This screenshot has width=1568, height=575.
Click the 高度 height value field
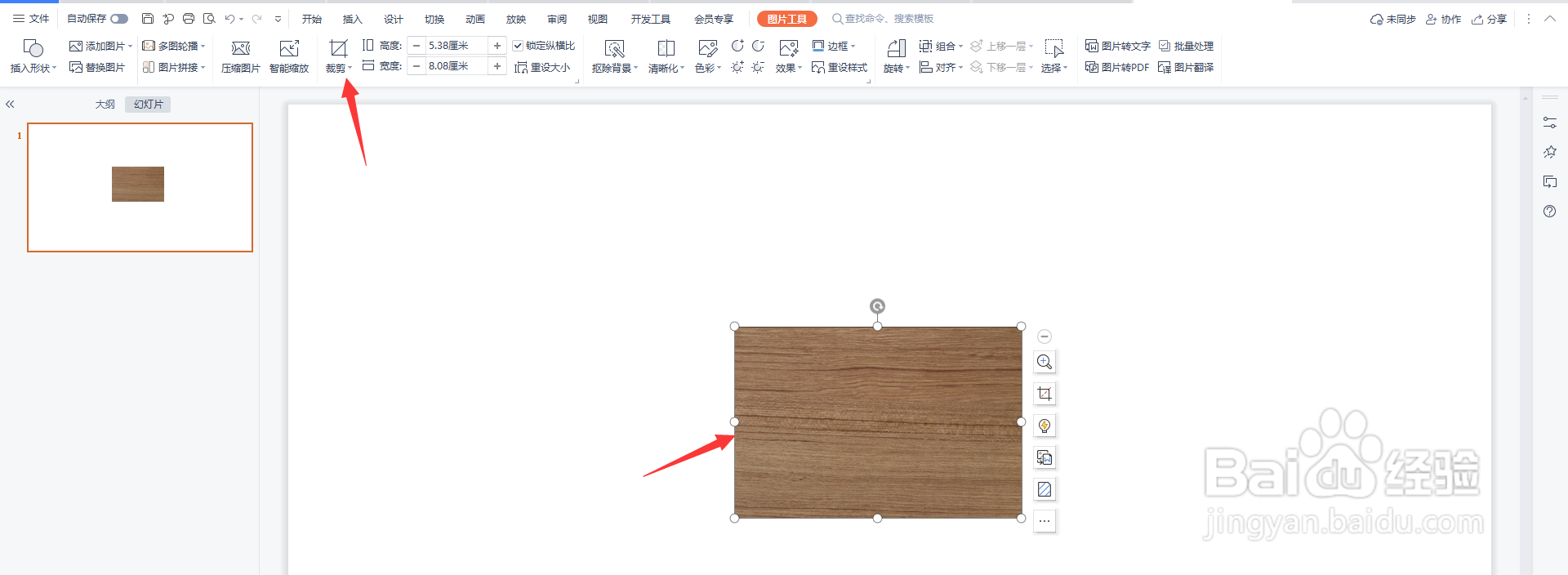pos(457,46)
